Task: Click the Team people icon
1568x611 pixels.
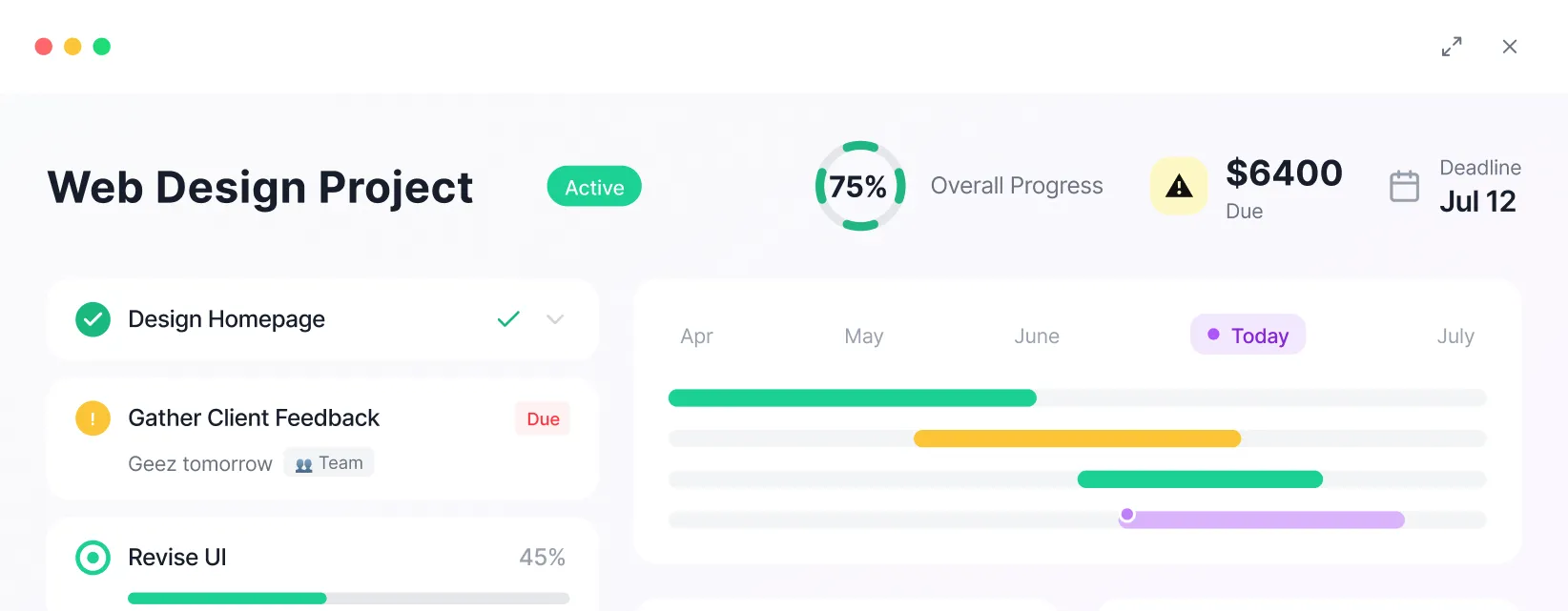Action: (302, 462)
